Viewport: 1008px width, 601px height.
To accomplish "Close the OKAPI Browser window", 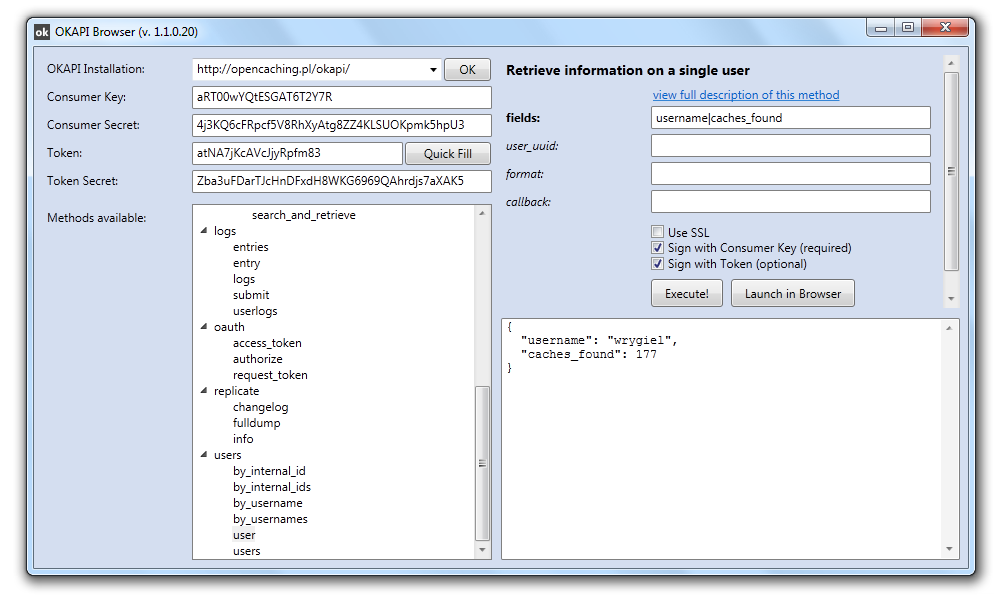I will pyautogui.click(x=945, y=27).
